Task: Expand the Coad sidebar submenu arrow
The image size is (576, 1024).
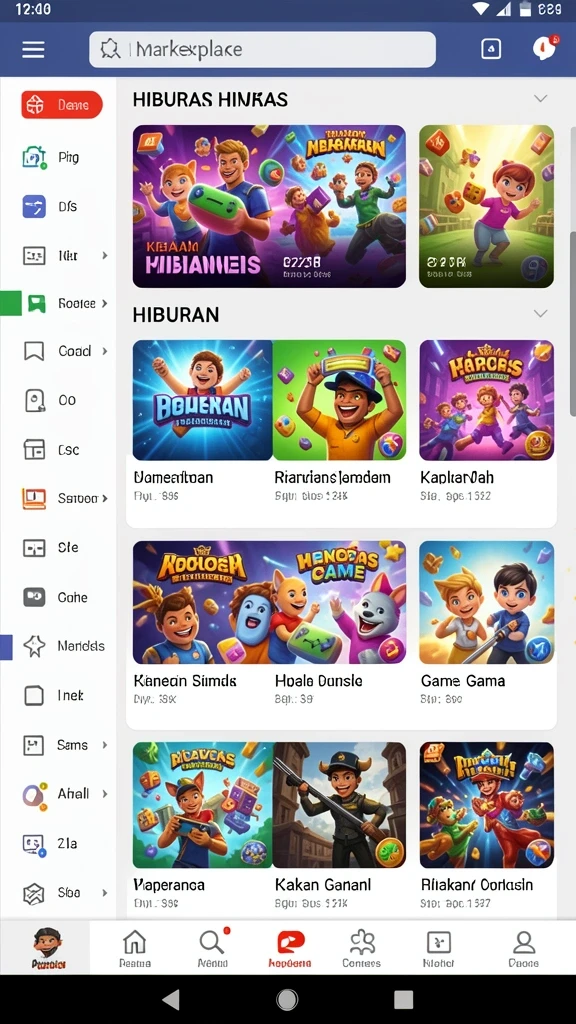Action: click(104, 351)
